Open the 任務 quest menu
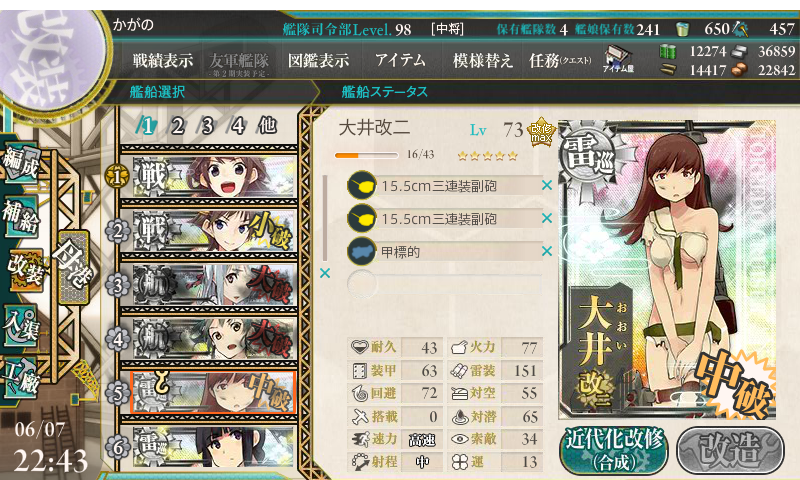Screen dimensions: 800x480 click(x=560, y=61)
